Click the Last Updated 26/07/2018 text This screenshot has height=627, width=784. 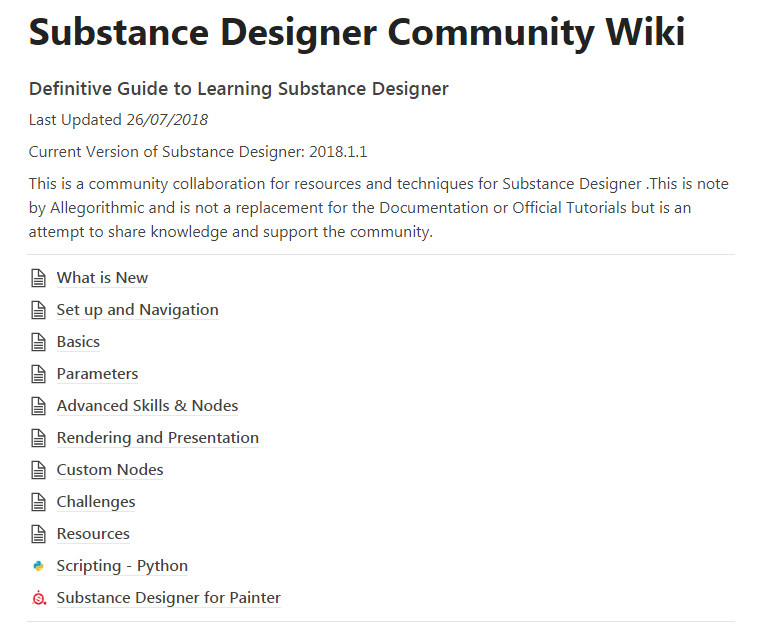pos(118,120)
